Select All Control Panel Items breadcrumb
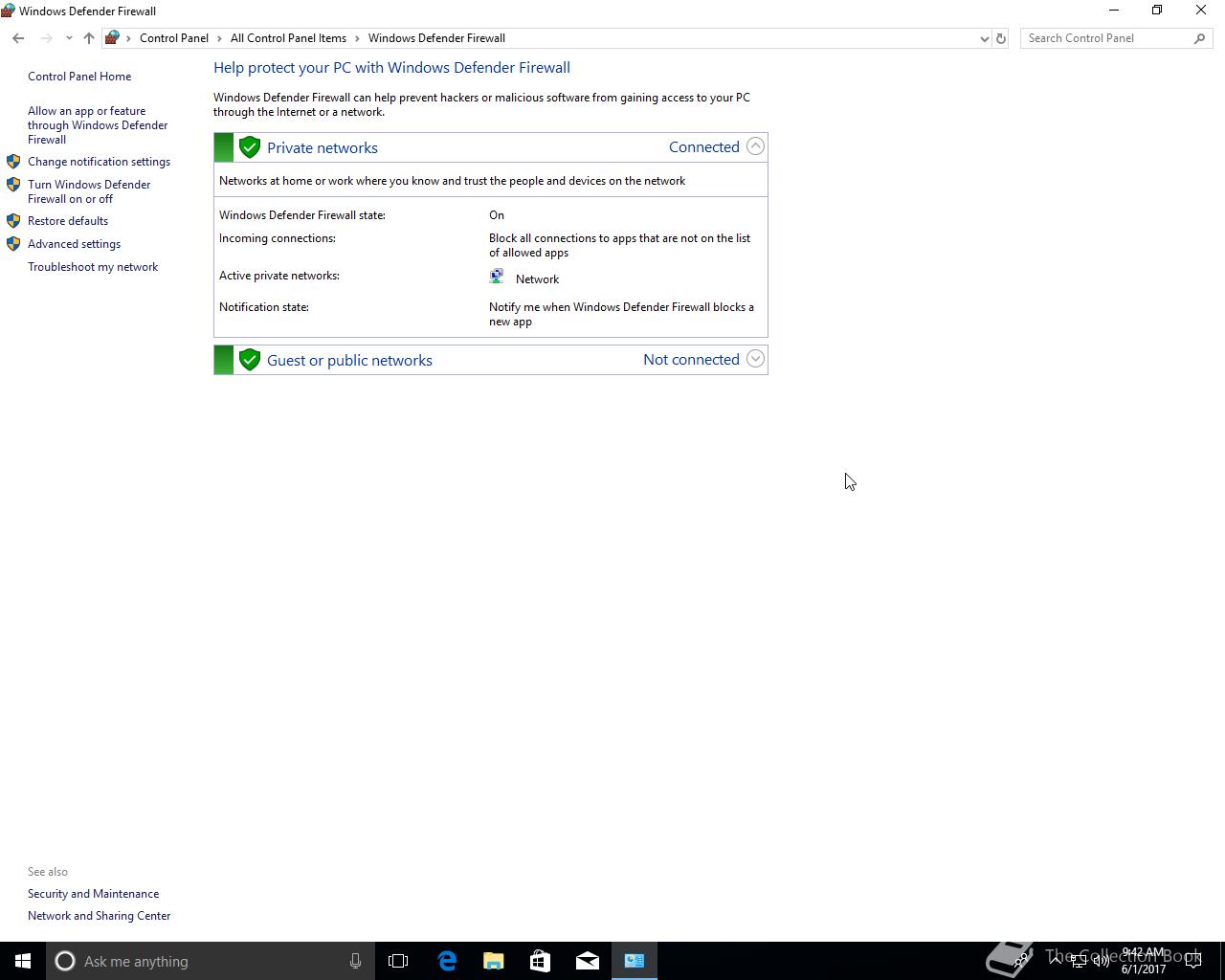The width and height of the screenshot is (1225, 980). [288, 38]
